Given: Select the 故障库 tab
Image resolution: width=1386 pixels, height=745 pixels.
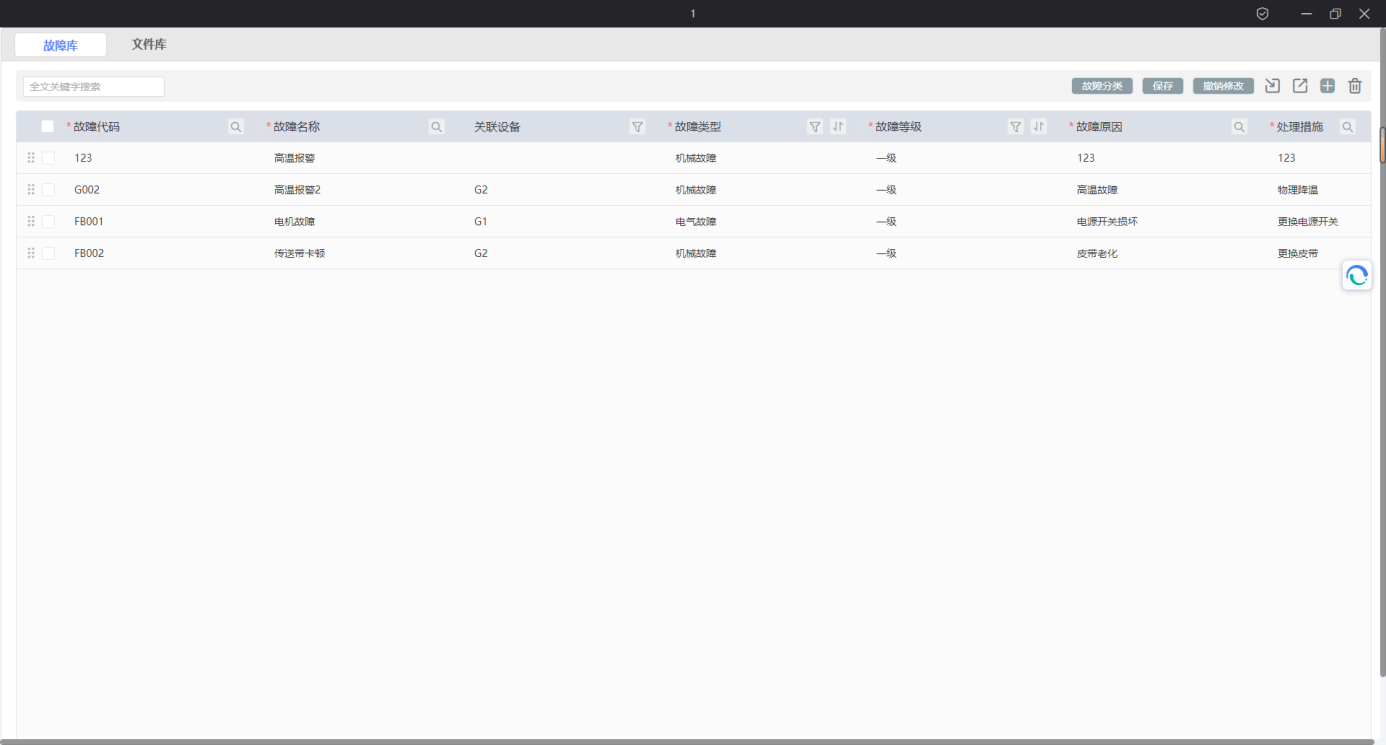Looking at the screenshot, I should [x=60, y=45].
